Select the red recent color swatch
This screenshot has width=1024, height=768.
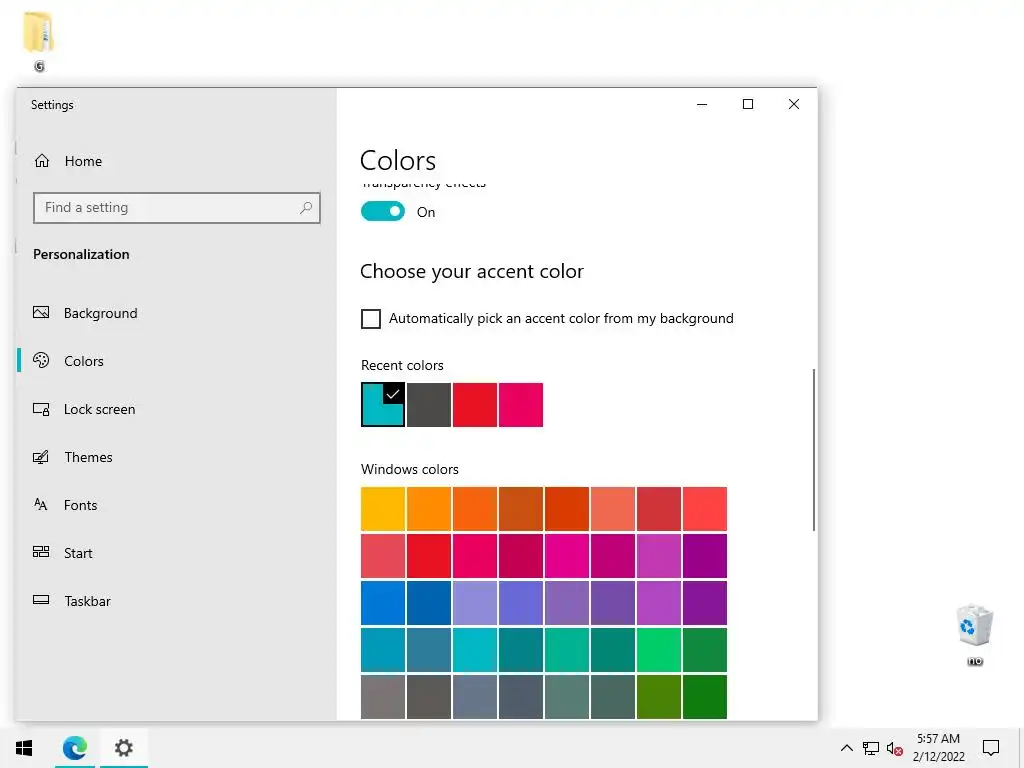point(475,405)
